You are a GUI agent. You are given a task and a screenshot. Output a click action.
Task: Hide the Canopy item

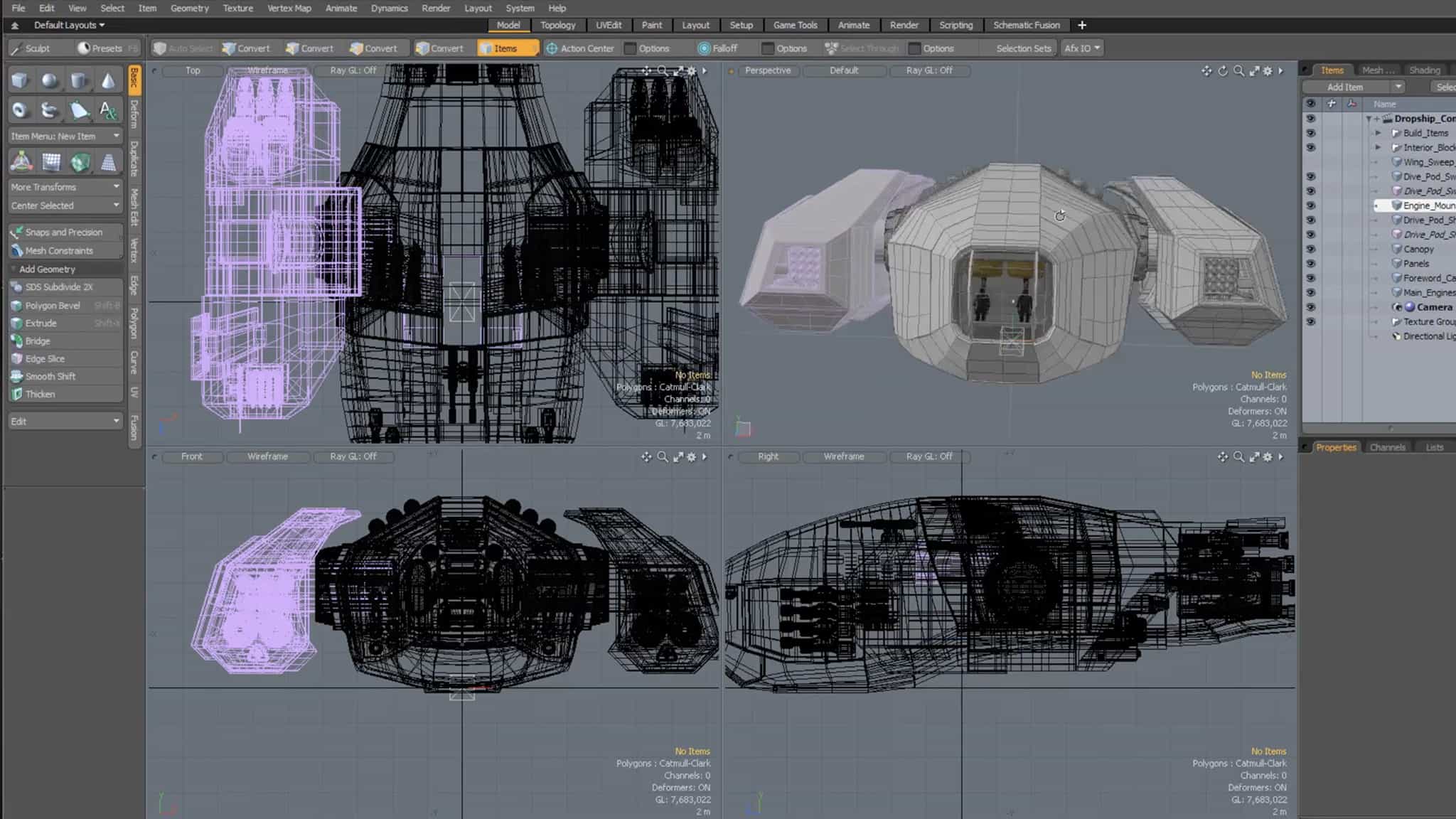click(1310, 249)
